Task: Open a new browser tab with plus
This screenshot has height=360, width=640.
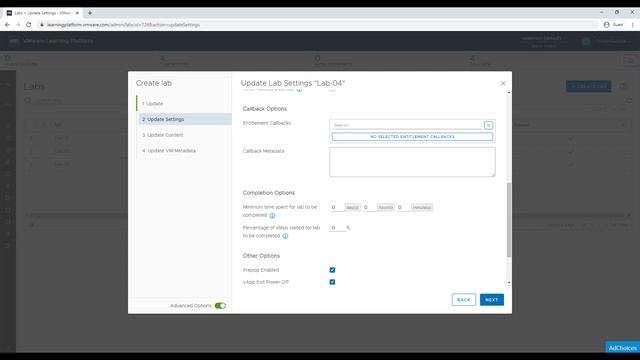Action: click(x=90, y=13)
